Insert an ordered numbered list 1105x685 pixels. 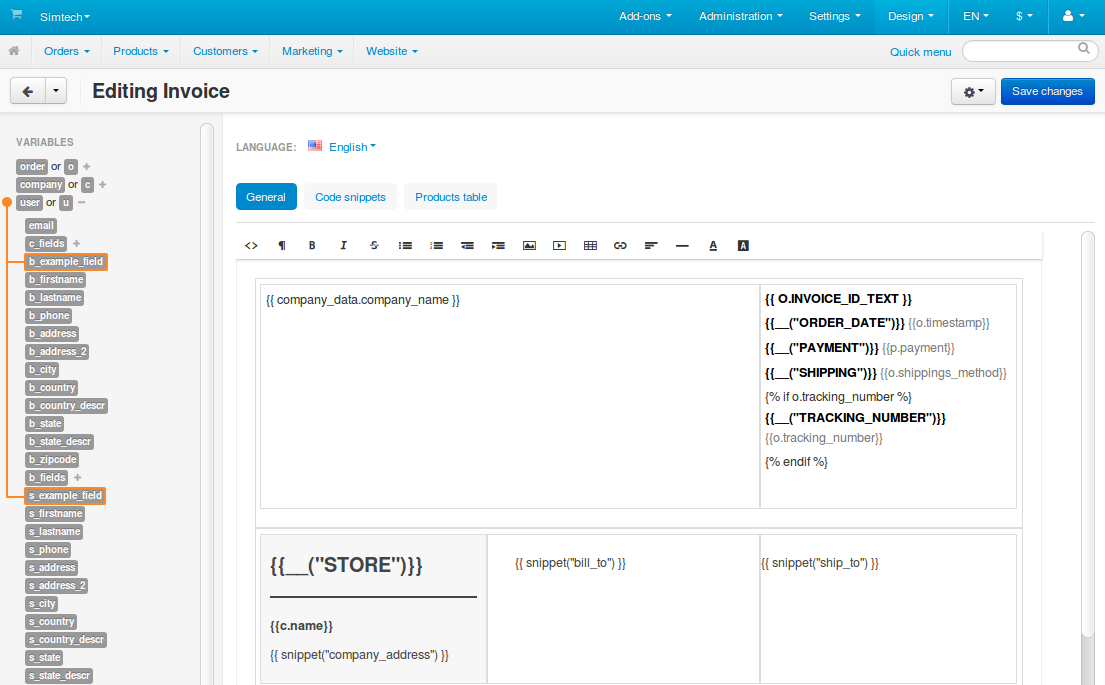(437, 245)
